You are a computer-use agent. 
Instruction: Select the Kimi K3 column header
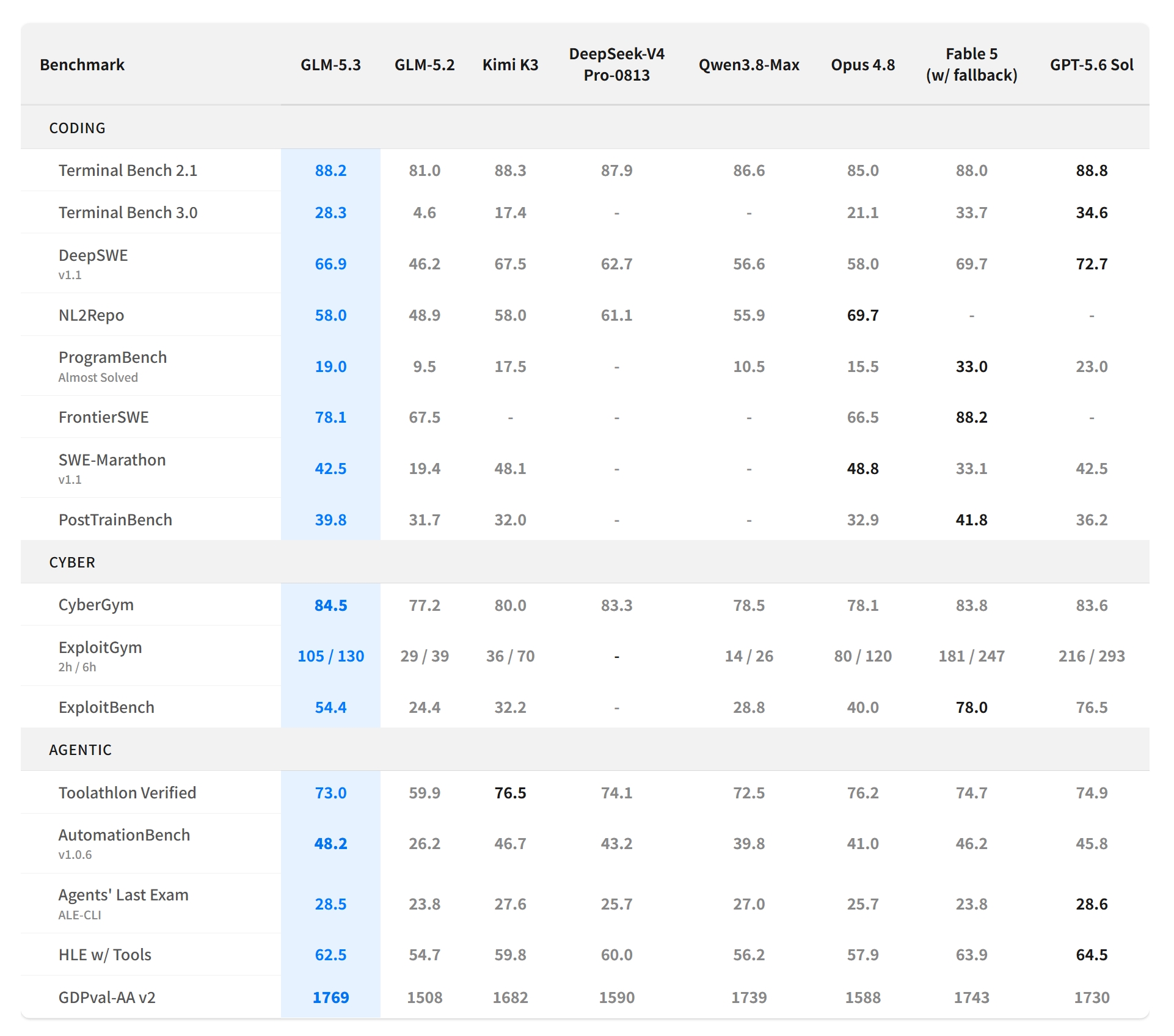[510, 65]
